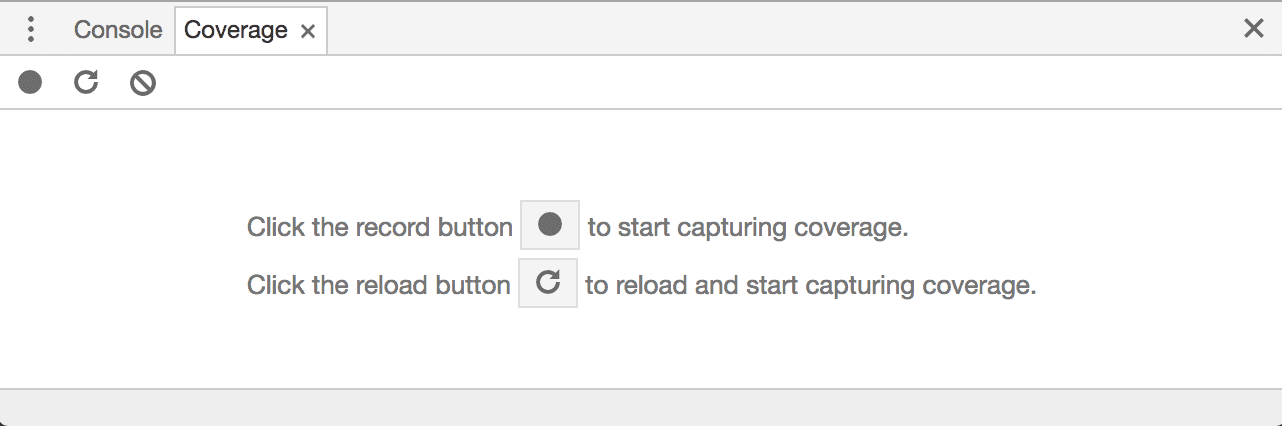Clear all coverage with the toolbar ban icon
The height and width of the screenshot is (426, 1282).
(143, 83)
